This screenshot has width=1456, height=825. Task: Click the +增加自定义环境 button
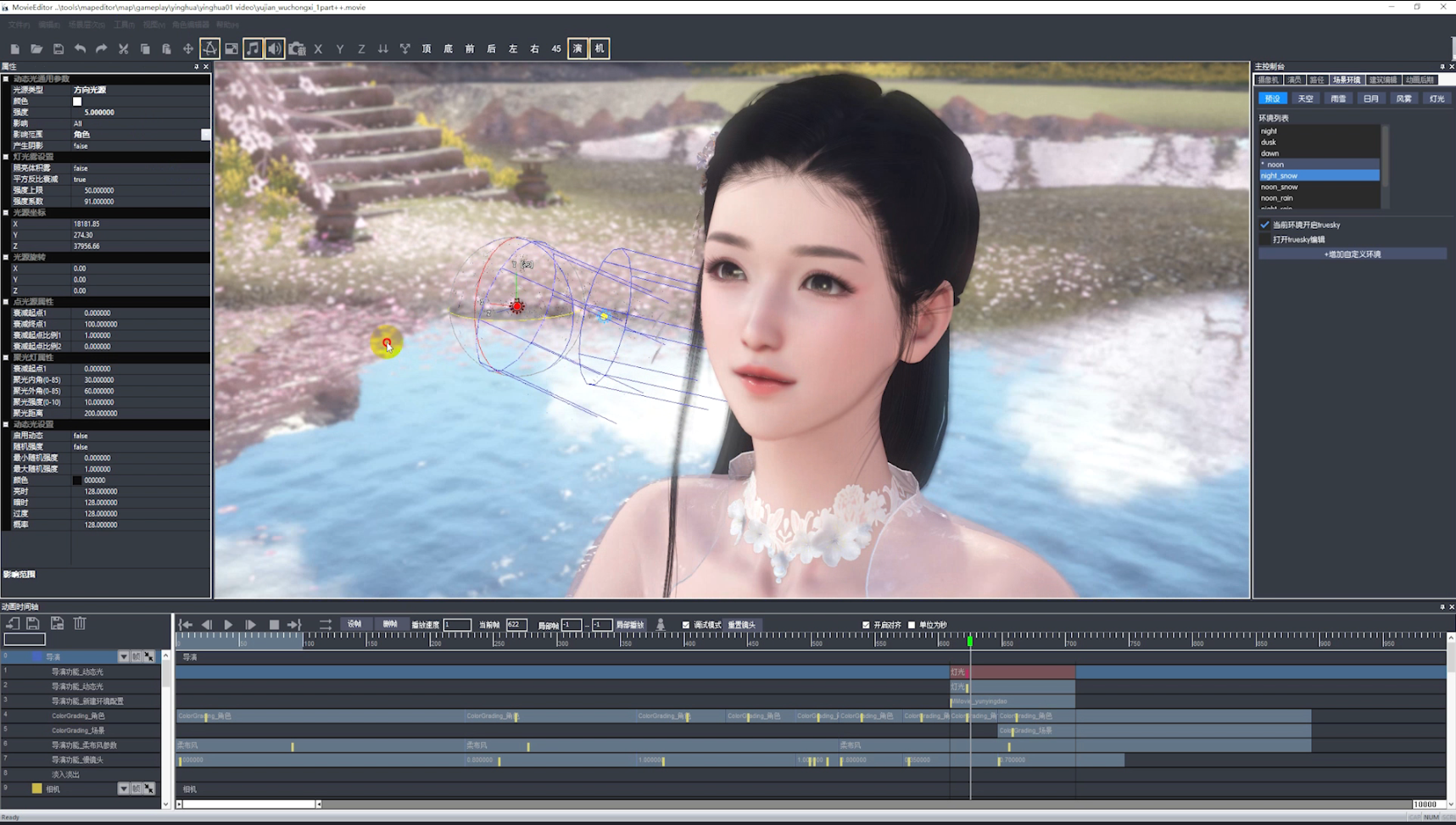coord(1353,254)
